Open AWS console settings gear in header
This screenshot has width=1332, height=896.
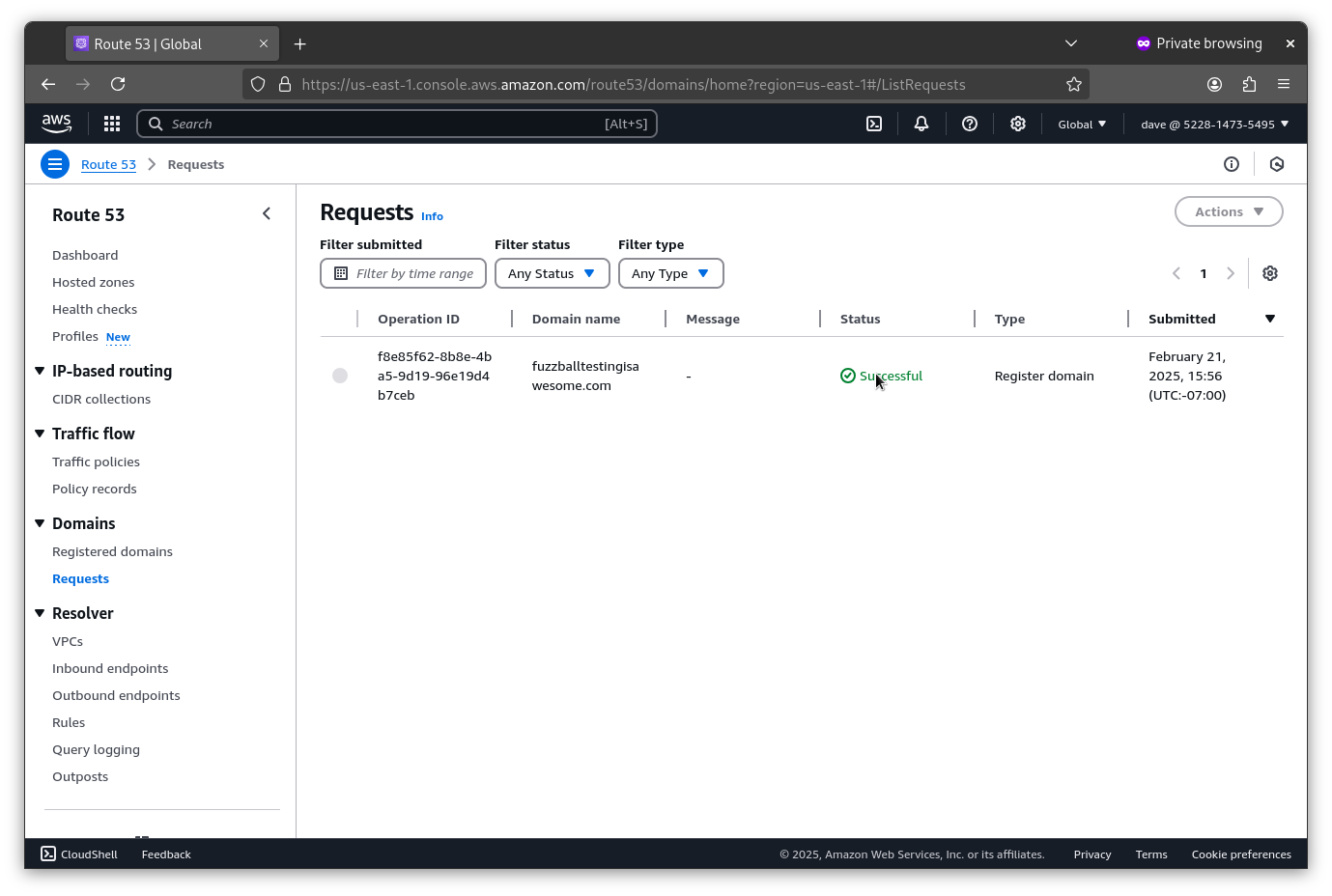coord(1018,124)
